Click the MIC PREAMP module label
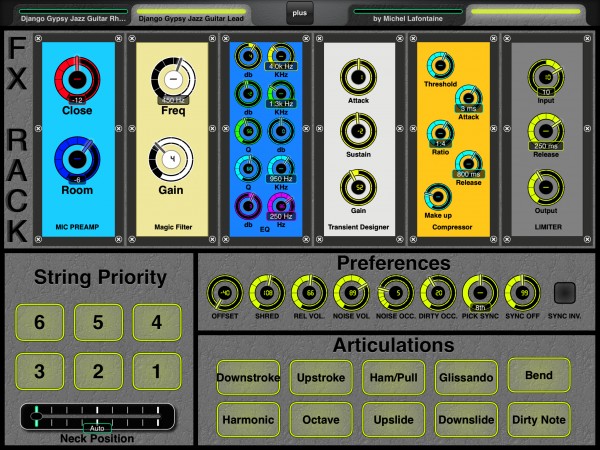This screenshot has height=450, width=600. [x=77, y=227]
